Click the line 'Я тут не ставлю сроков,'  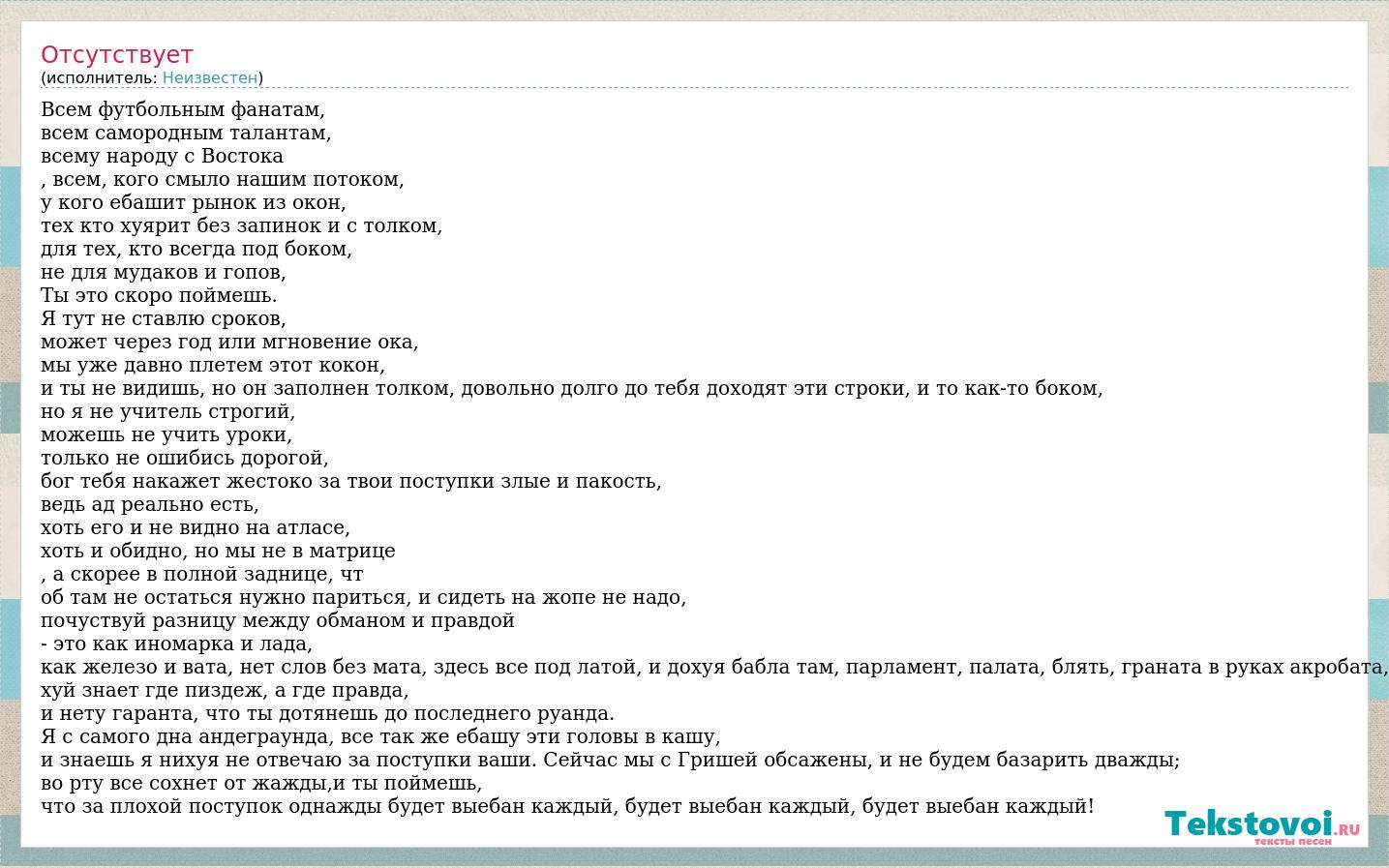(x=164, y=318)
